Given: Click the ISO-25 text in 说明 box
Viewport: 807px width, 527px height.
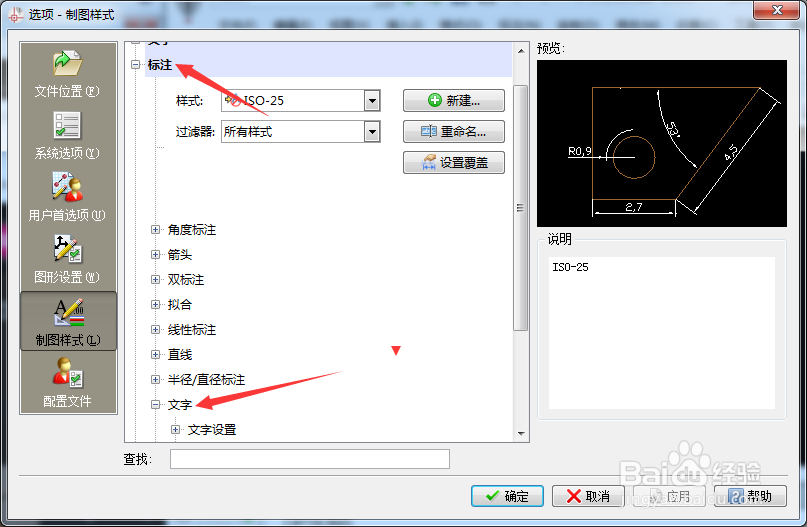Looking at the screenshot, I should pyautogui.click(x=570, y=267).
